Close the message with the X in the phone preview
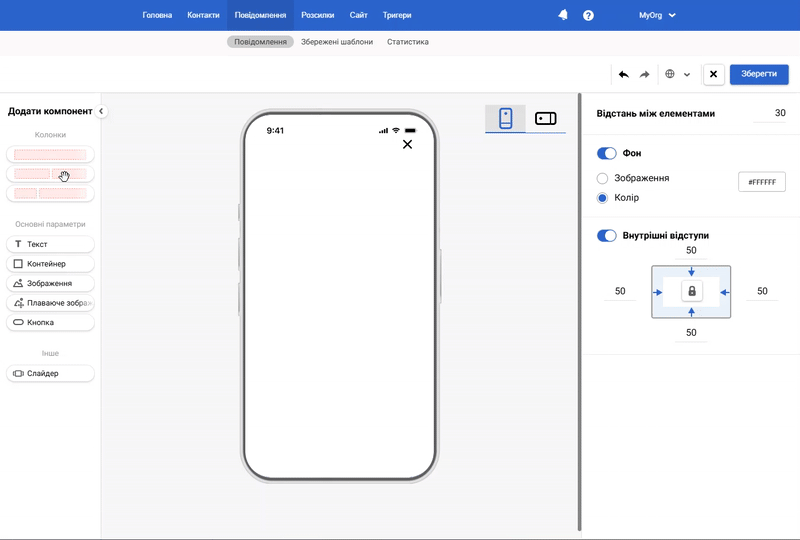This screenshot has width=800, height=540. click(x=407, y=145)
